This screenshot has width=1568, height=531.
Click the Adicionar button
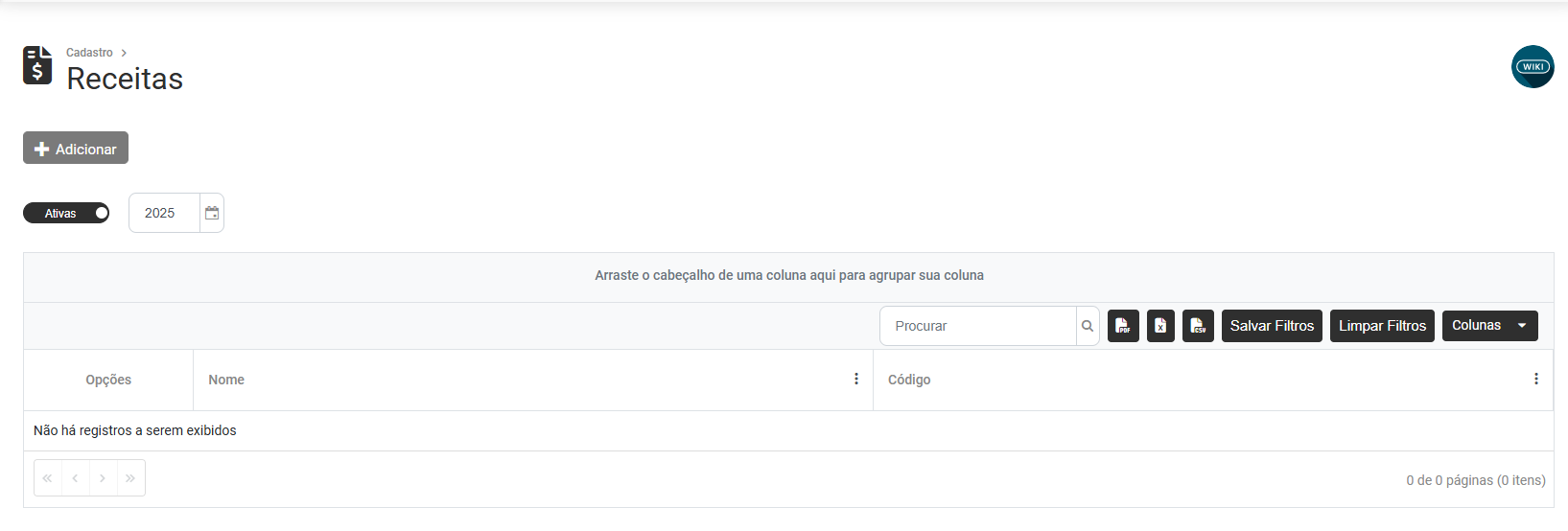[x=76, y=149]
